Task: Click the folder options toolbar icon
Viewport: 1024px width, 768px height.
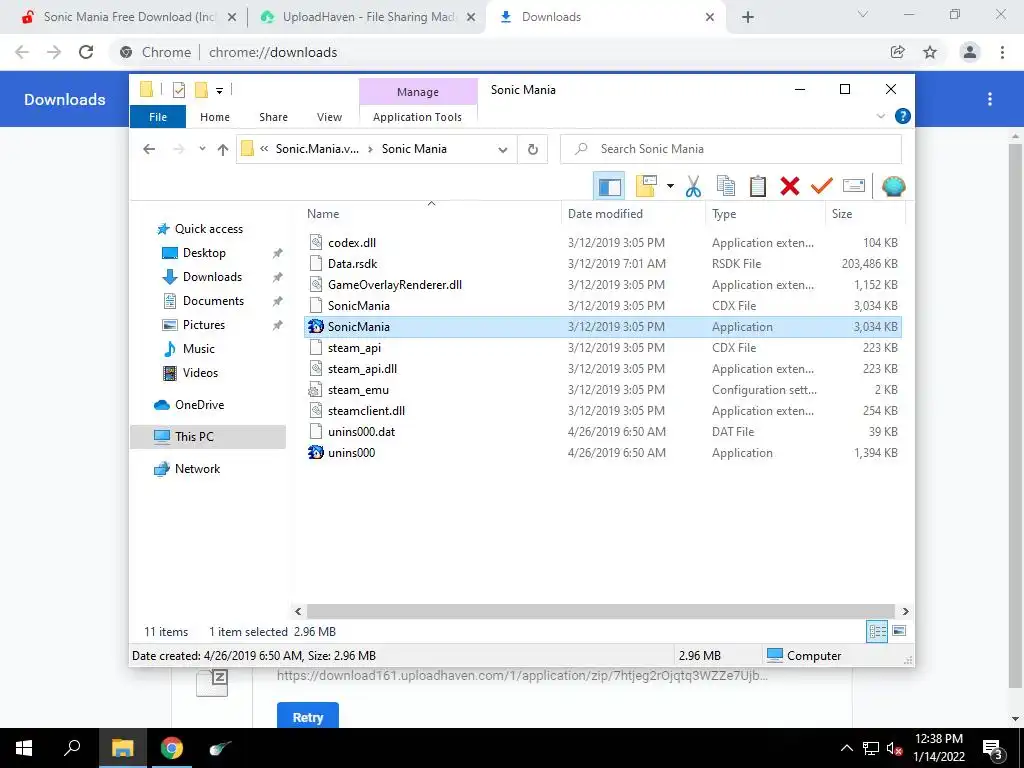Action: pos(646,186)
